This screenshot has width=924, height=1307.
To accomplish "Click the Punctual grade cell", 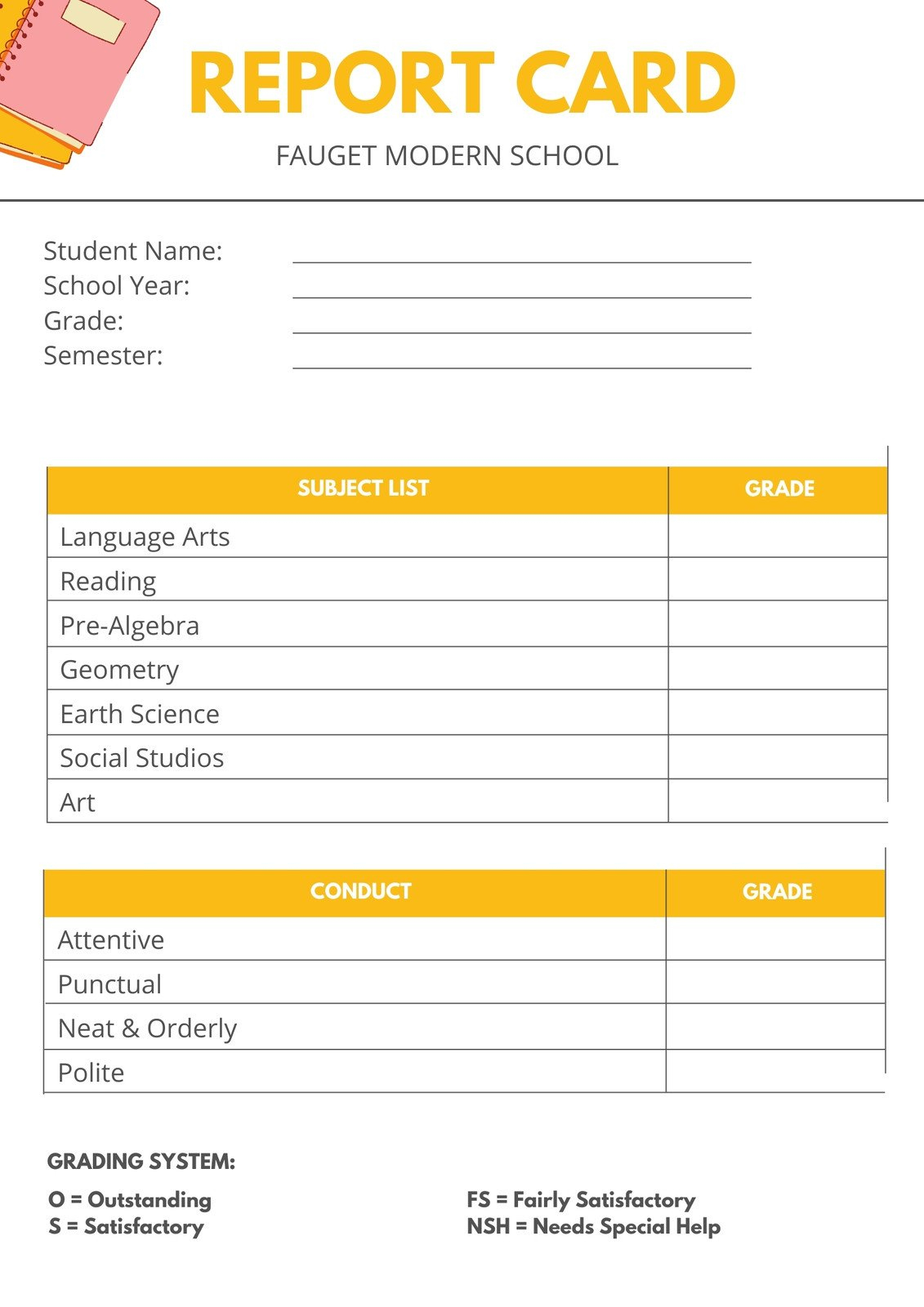I will click(x=774, y=982).
